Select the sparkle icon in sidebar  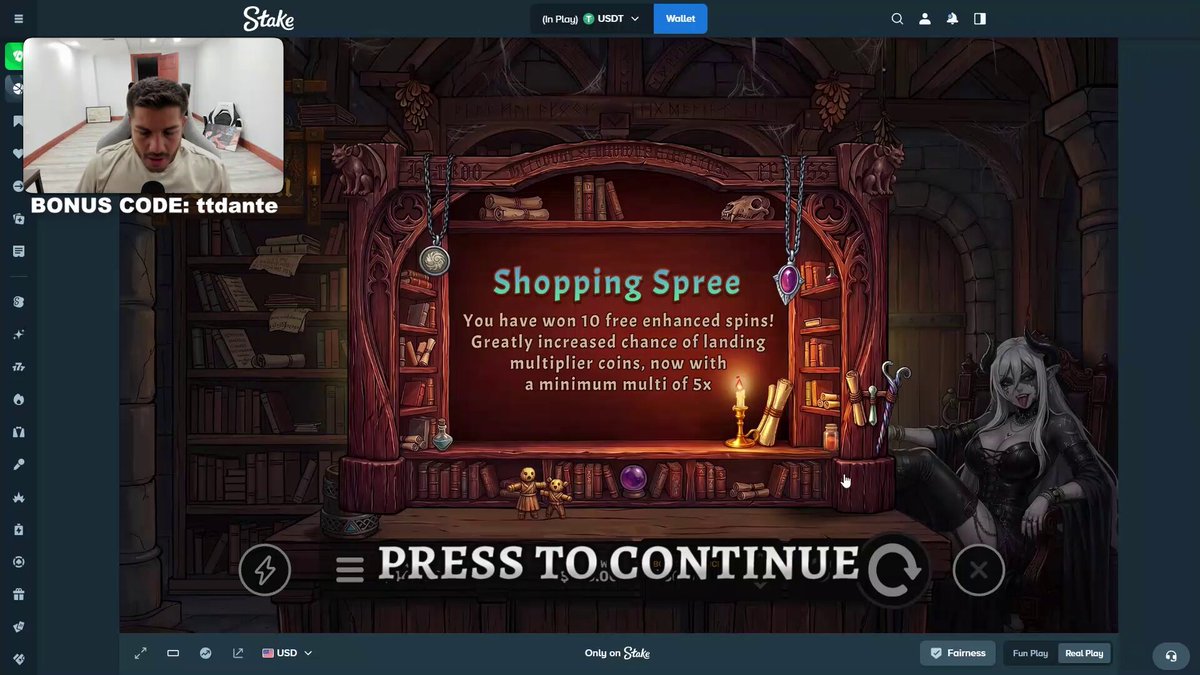pos(18,335)
